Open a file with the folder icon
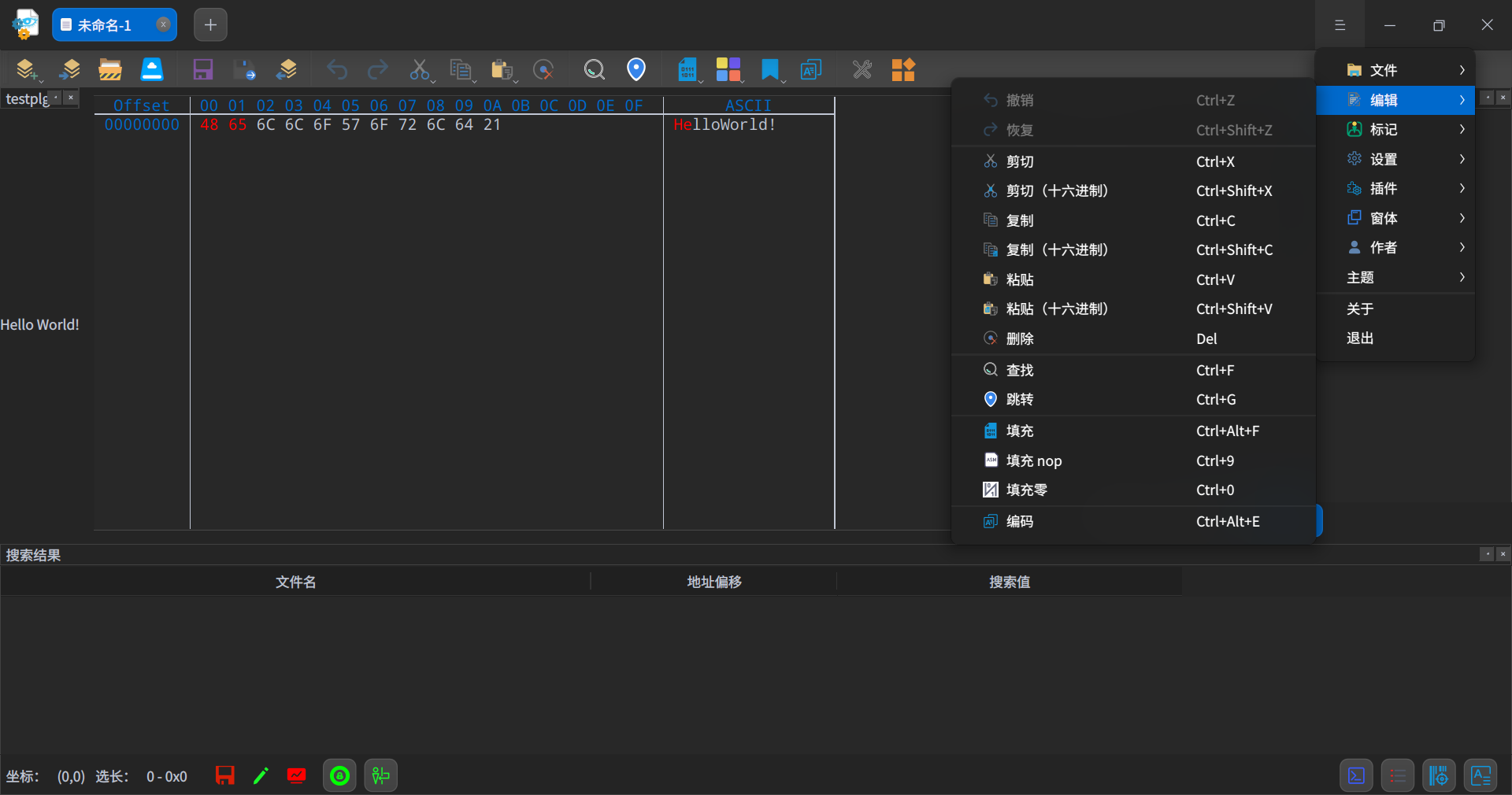Image resolution: width=1512 pixels, height=795 pixels. [110, 69]
